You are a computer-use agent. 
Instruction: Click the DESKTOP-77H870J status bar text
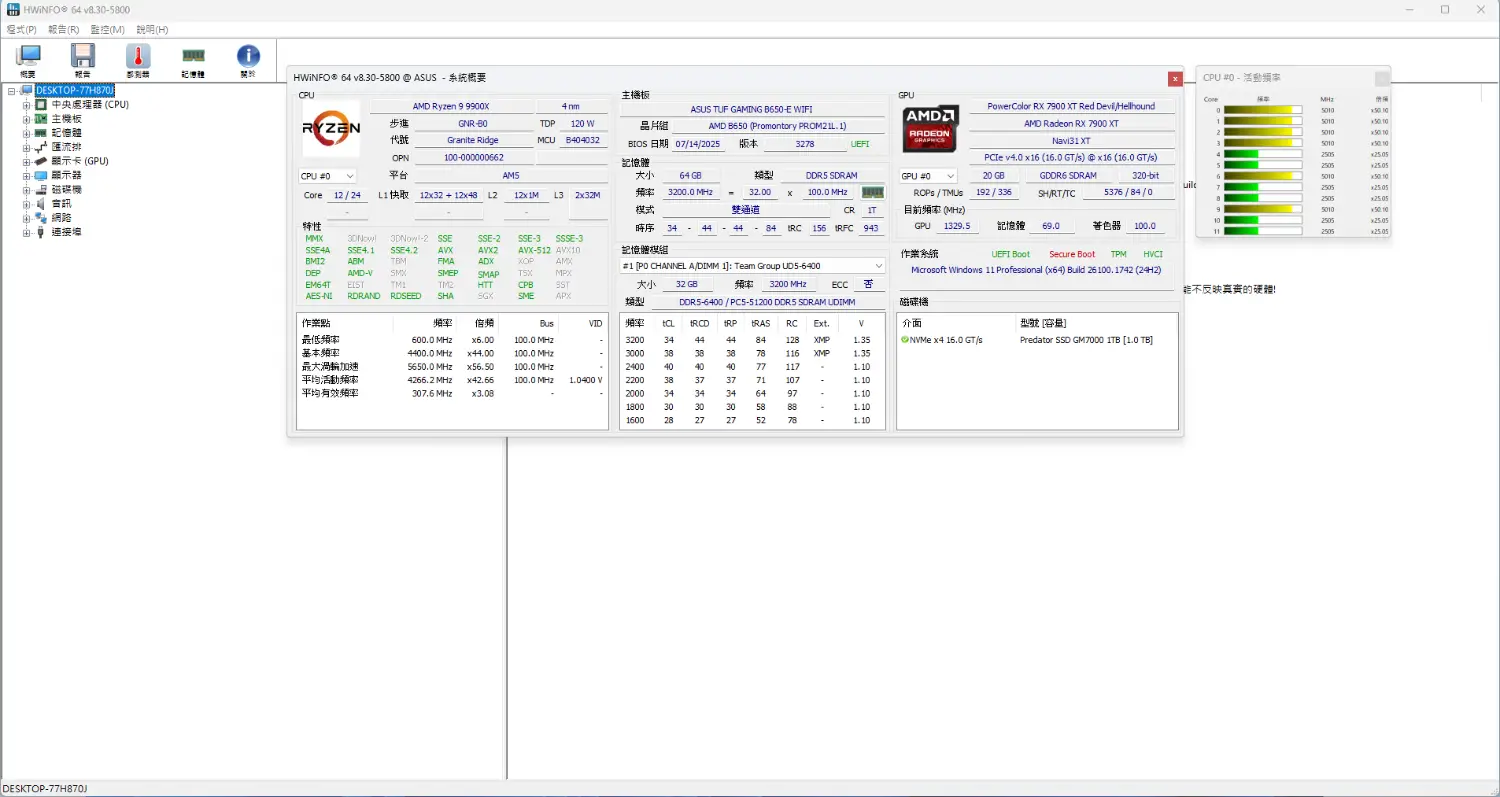tap(45, 789)
